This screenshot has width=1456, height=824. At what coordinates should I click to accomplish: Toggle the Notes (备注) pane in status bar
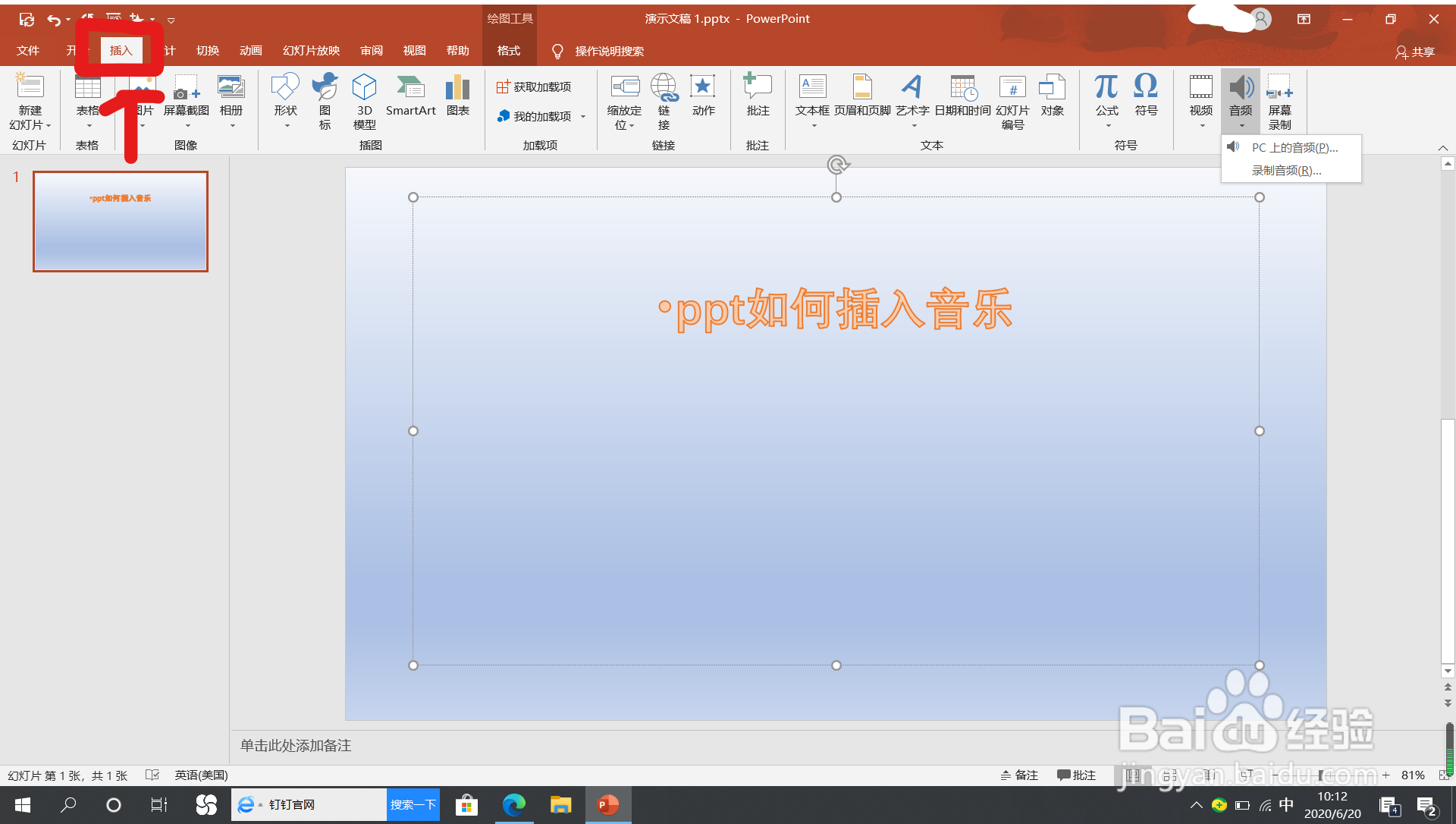pos(1019,775)
